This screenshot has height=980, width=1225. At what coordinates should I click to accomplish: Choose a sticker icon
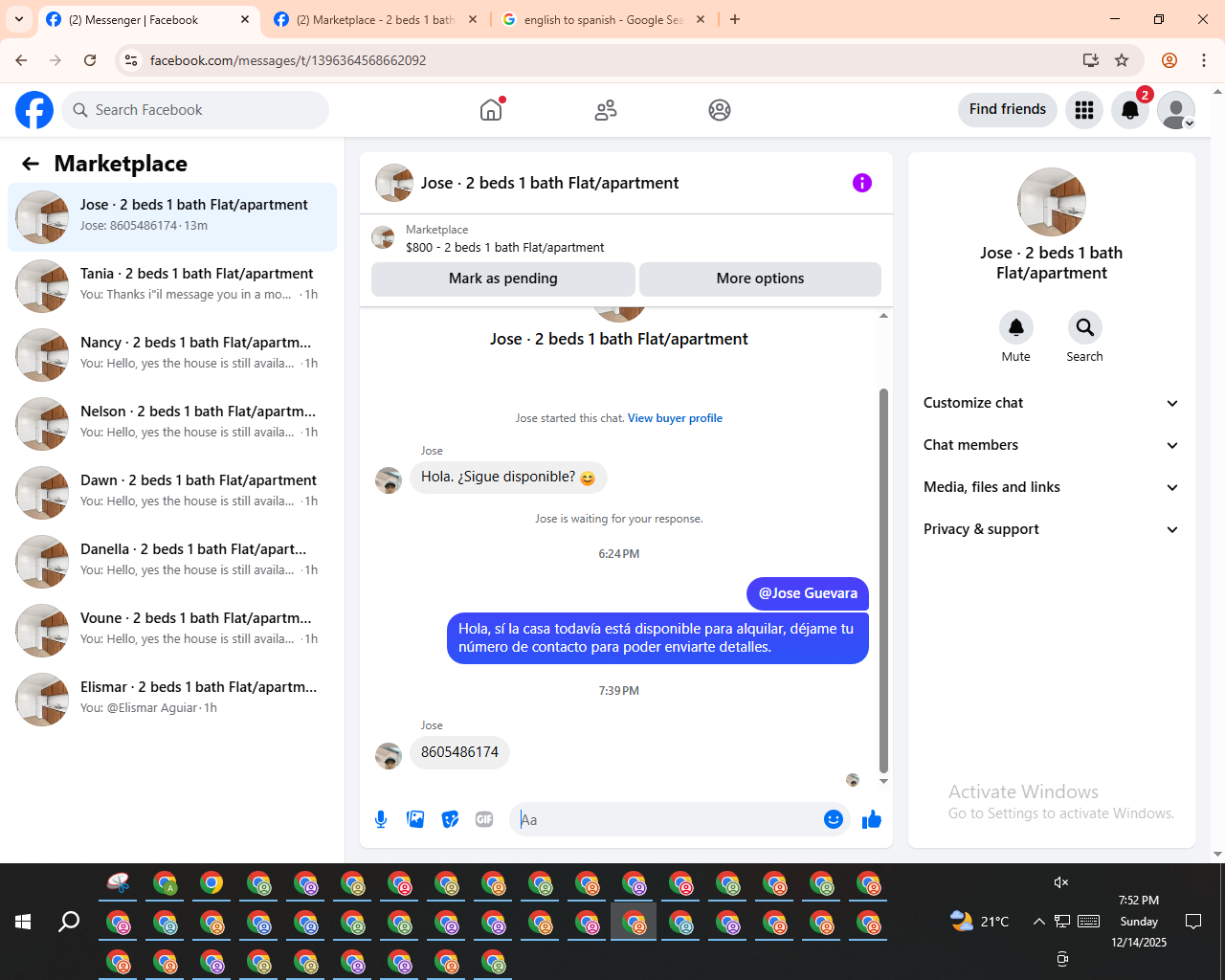(x=450, y=819)
